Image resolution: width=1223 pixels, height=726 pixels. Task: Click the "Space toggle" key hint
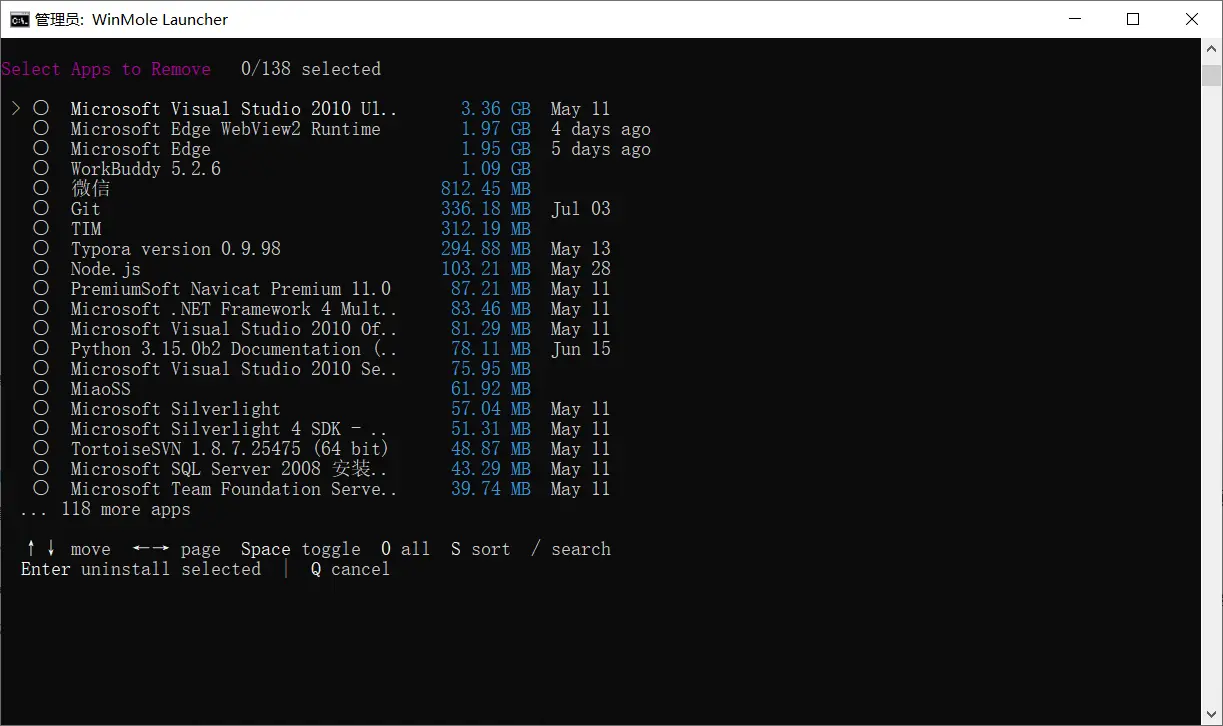pyautogui.click(x=301, y=549)
